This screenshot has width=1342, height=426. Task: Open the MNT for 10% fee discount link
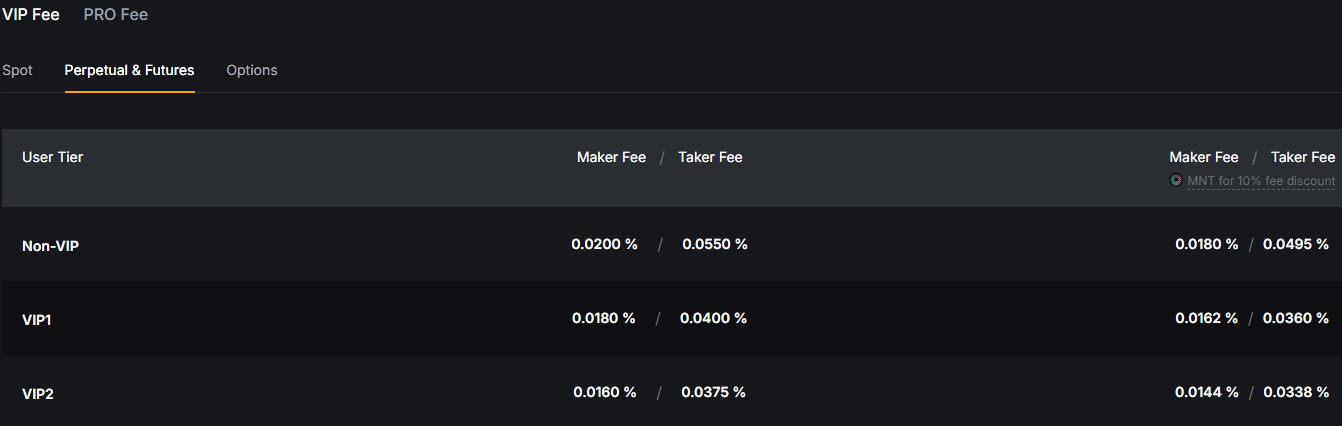point(1260,181)
